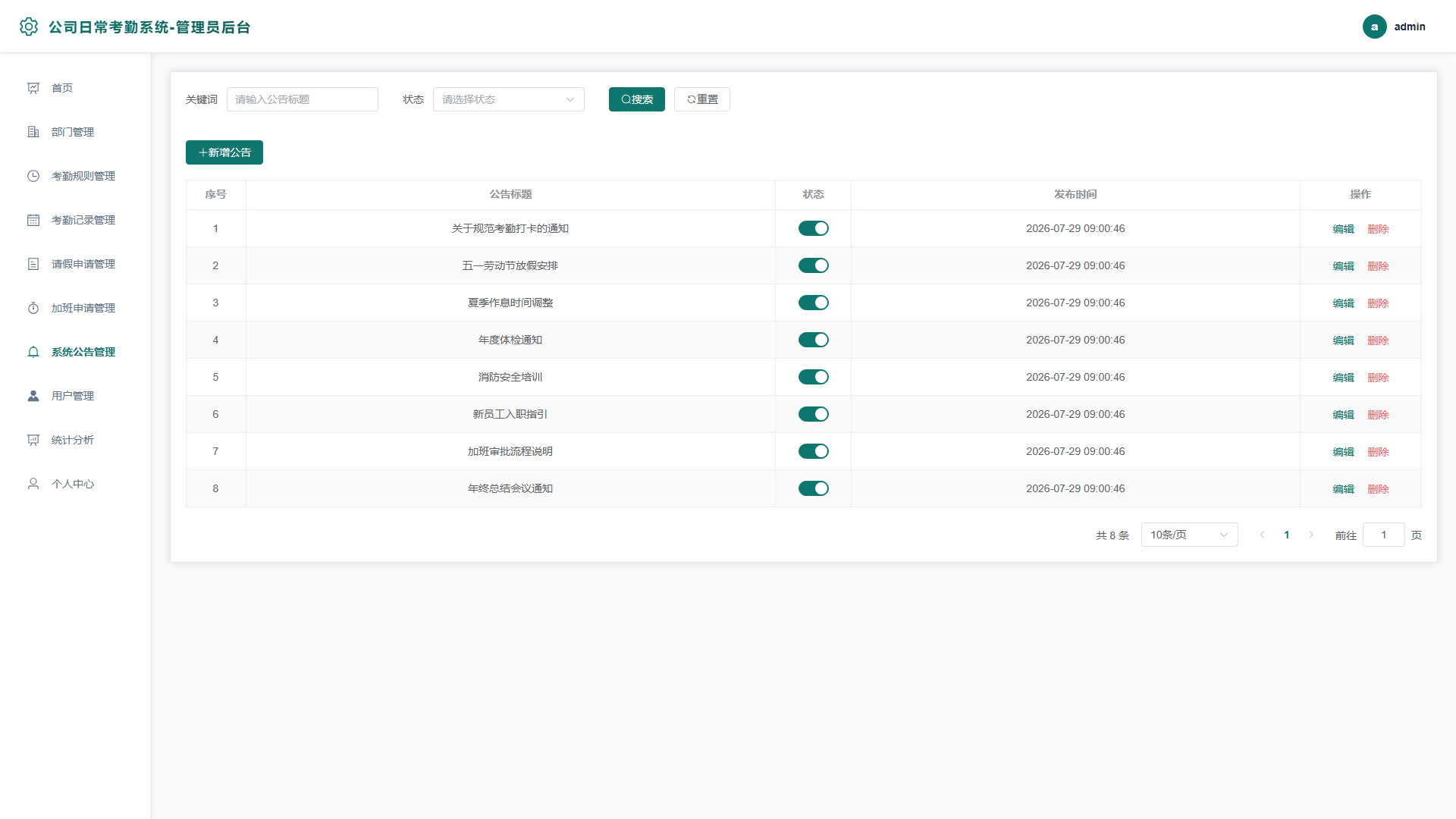Click the bell icon for 系统公告管理
This screenshot has height=819, width=1456.
pyautogui.click(x=33, y=352)
